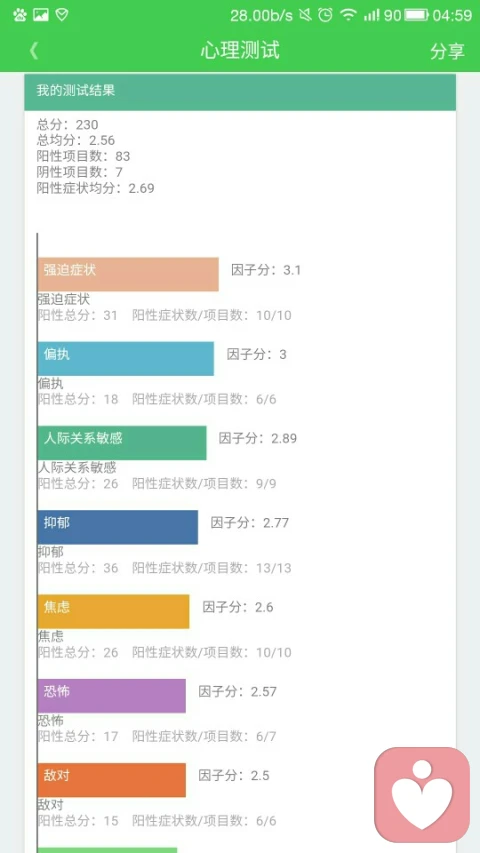Screen dimensions: 480x853
Task: Tap the 分享 share button
Action: 447,51
